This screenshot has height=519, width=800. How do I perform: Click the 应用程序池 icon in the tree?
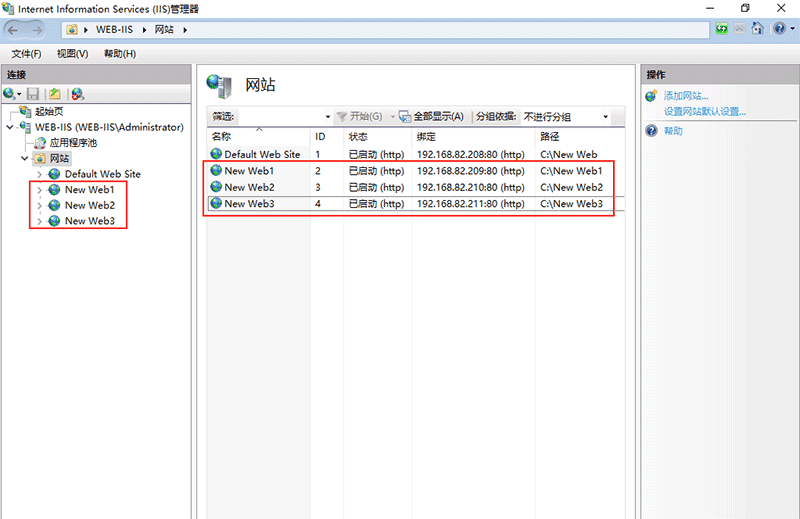click(x=40, y=143)
